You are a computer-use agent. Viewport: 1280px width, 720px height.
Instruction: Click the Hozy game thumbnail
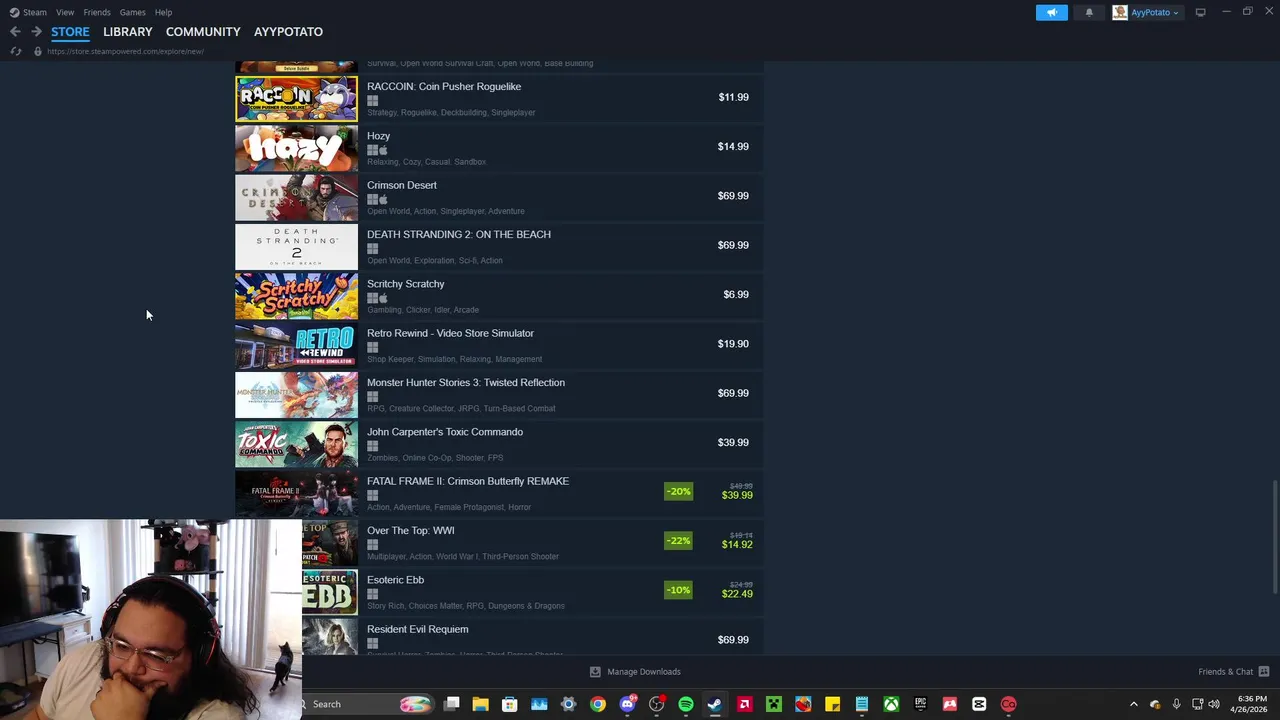pyautogui.click(x=296, y=147)
